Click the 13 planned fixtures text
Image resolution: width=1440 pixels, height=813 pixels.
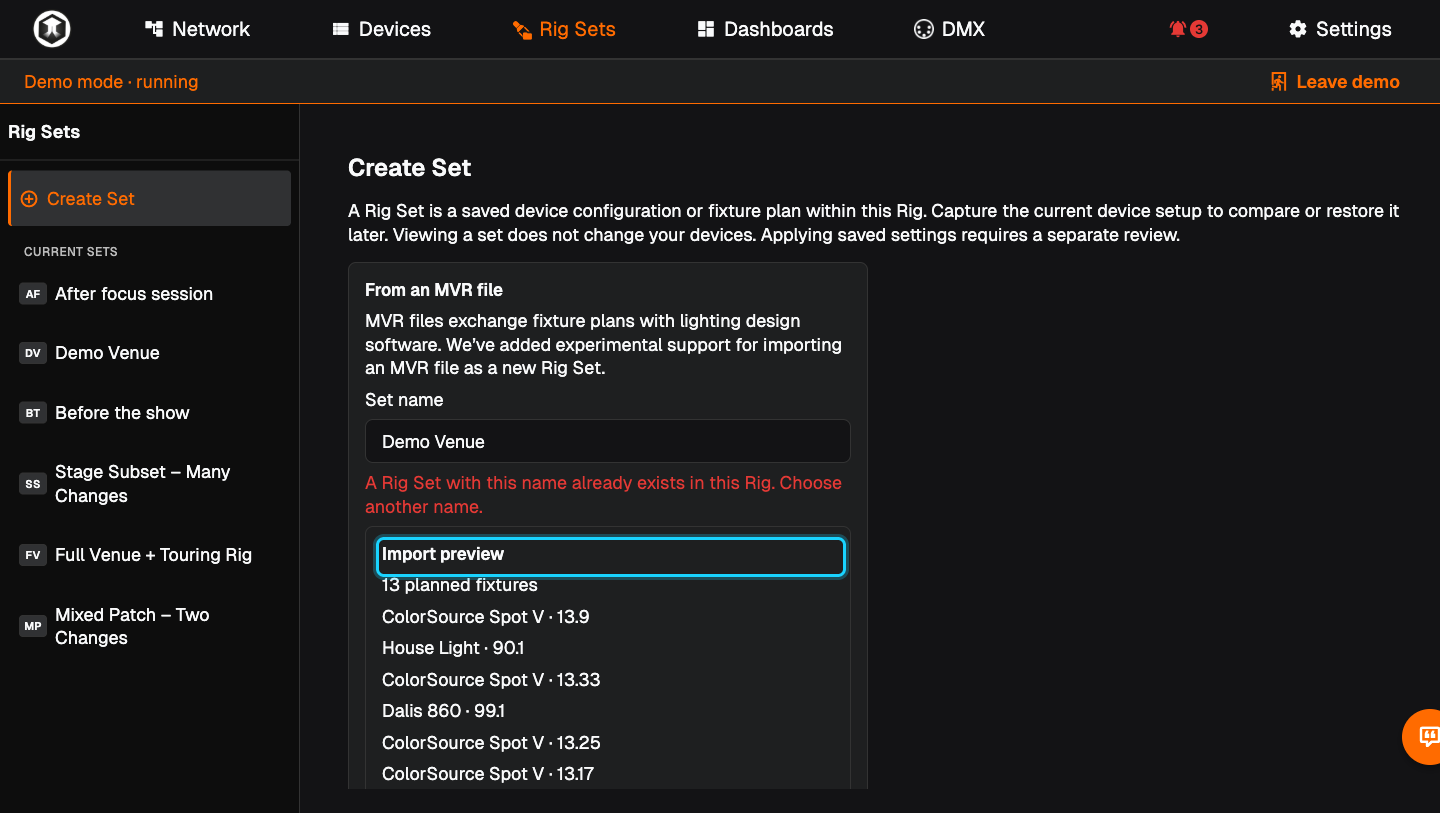(460, 586)
